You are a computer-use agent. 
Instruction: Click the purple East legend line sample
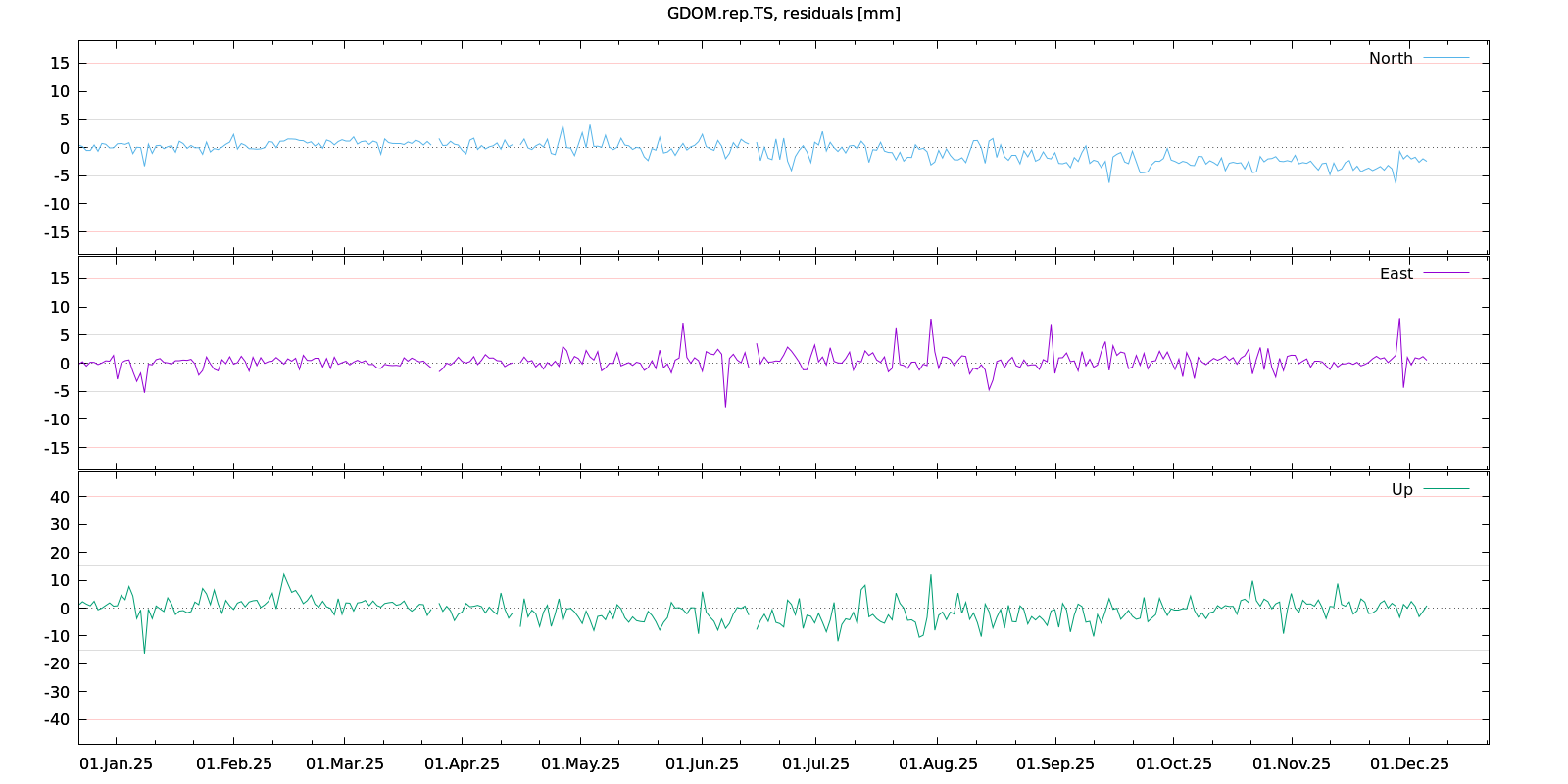point(1445,273)
